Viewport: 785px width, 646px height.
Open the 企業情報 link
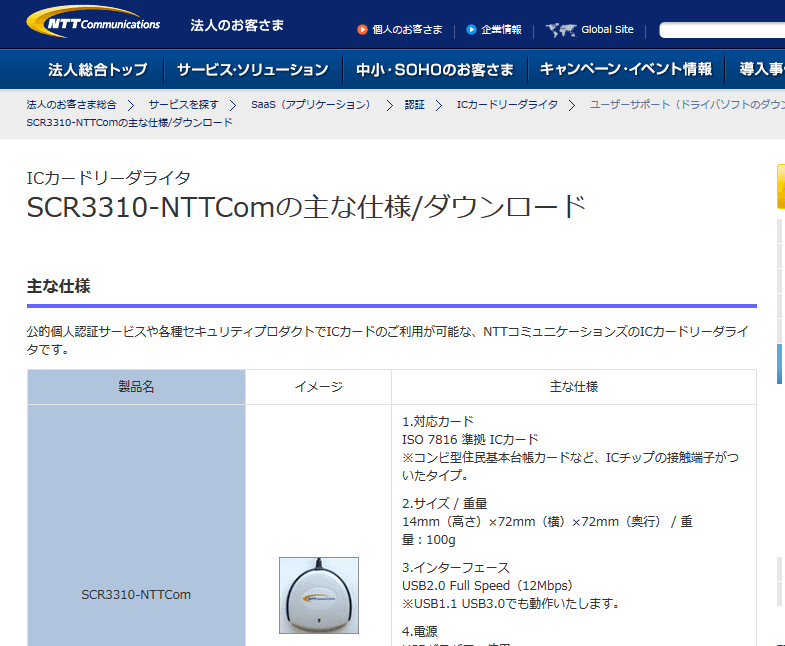[x=501, y=30]
